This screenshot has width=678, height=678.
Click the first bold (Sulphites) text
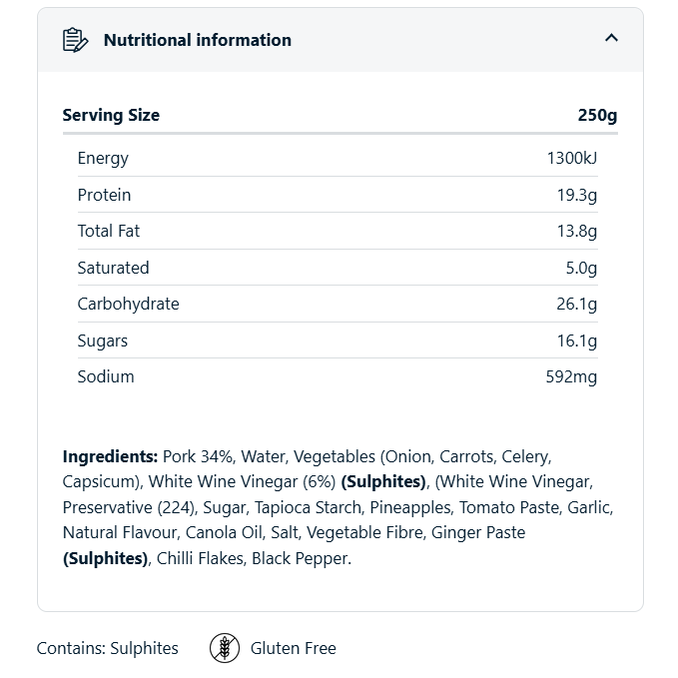pos(383,482)
